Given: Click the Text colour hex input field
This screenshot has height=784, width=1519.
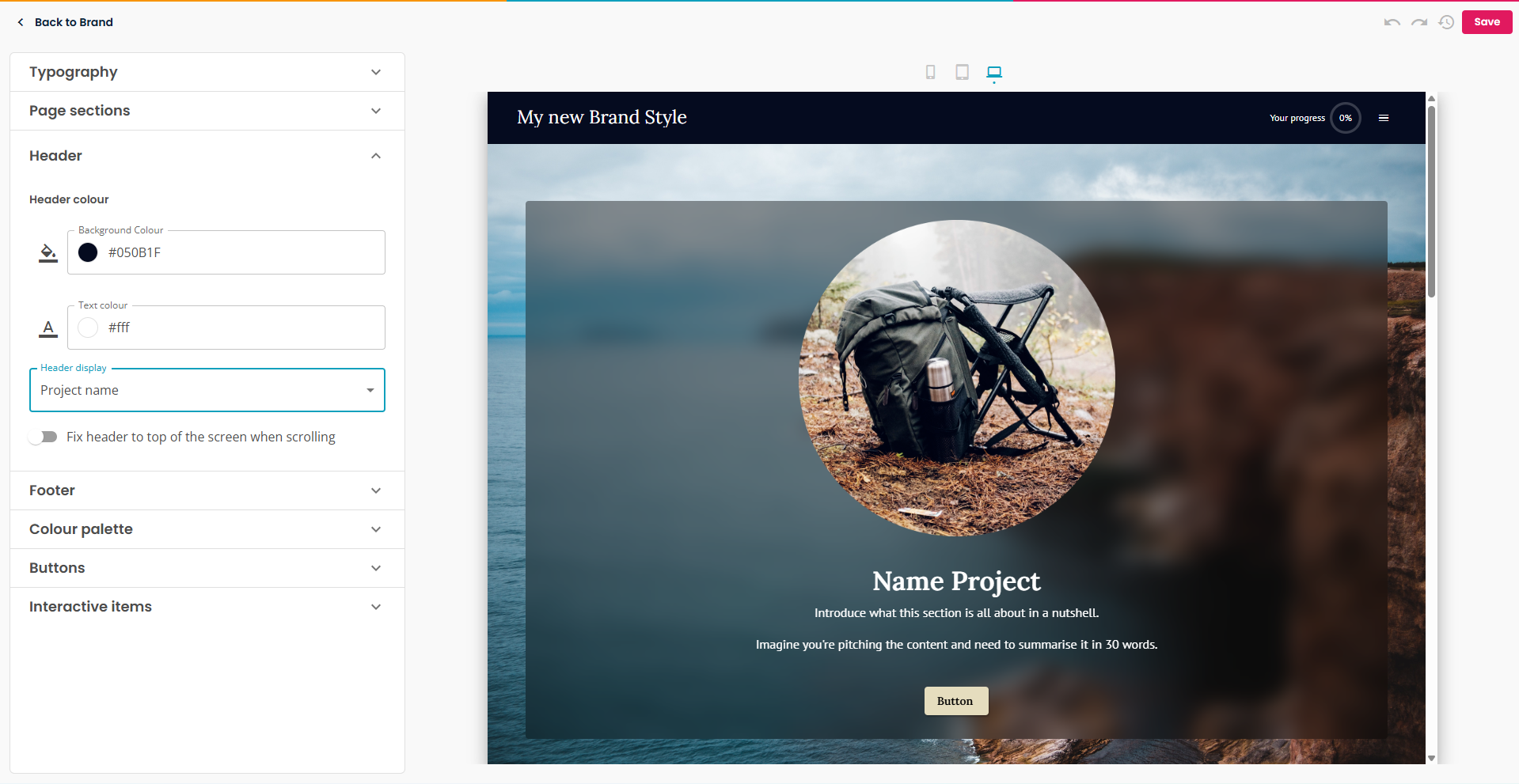Looking at the screenshot, I should click(x=226, y=328).
